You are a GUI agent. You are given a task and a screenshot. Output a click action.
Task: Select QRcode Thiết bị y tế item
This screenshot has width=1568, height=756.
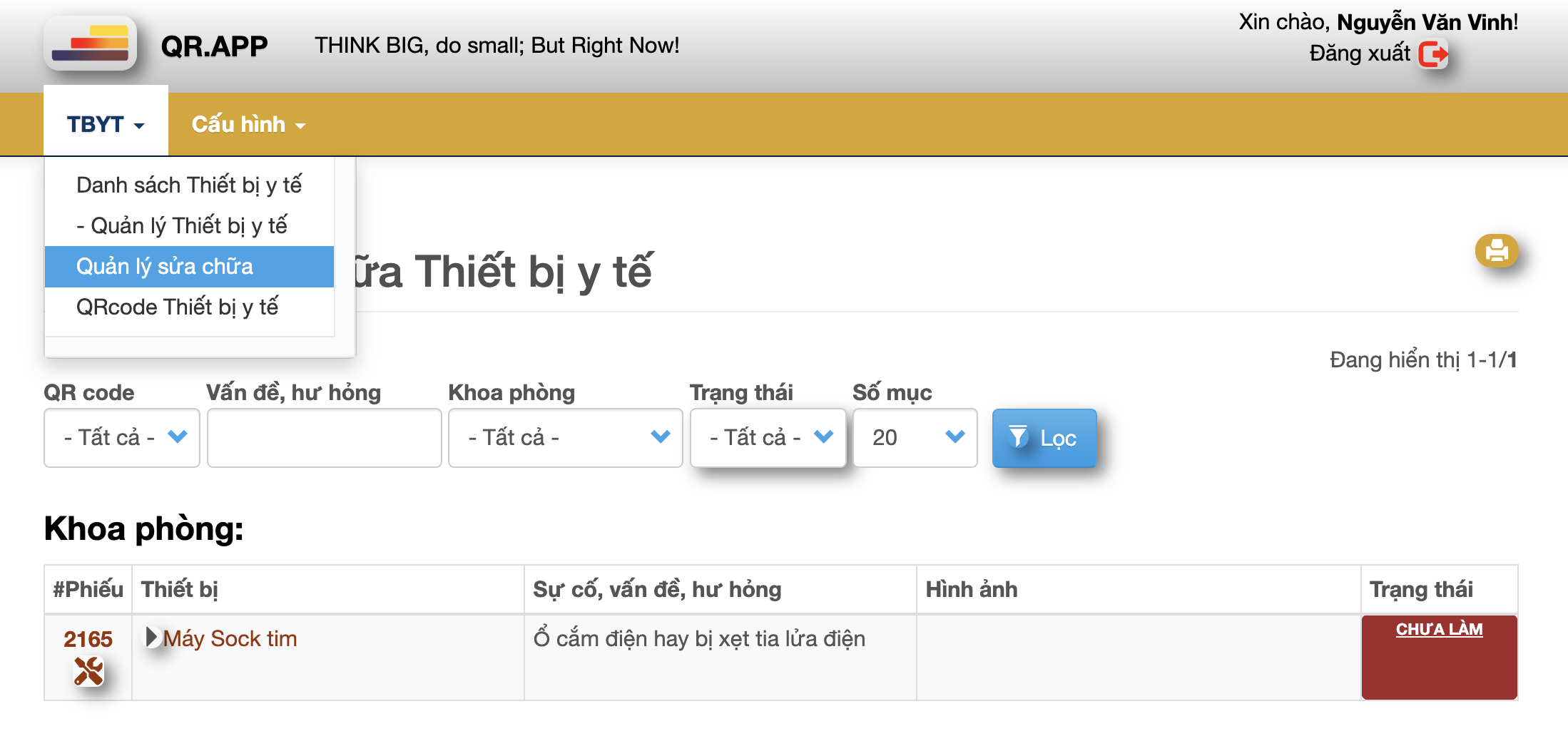click(x=178, y=307)
